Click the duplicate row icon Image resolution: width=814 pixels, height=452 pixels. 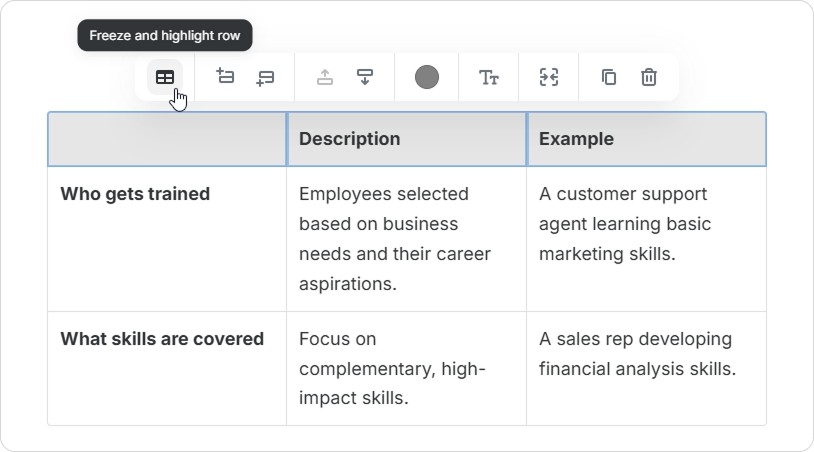(x=609, y=77)
